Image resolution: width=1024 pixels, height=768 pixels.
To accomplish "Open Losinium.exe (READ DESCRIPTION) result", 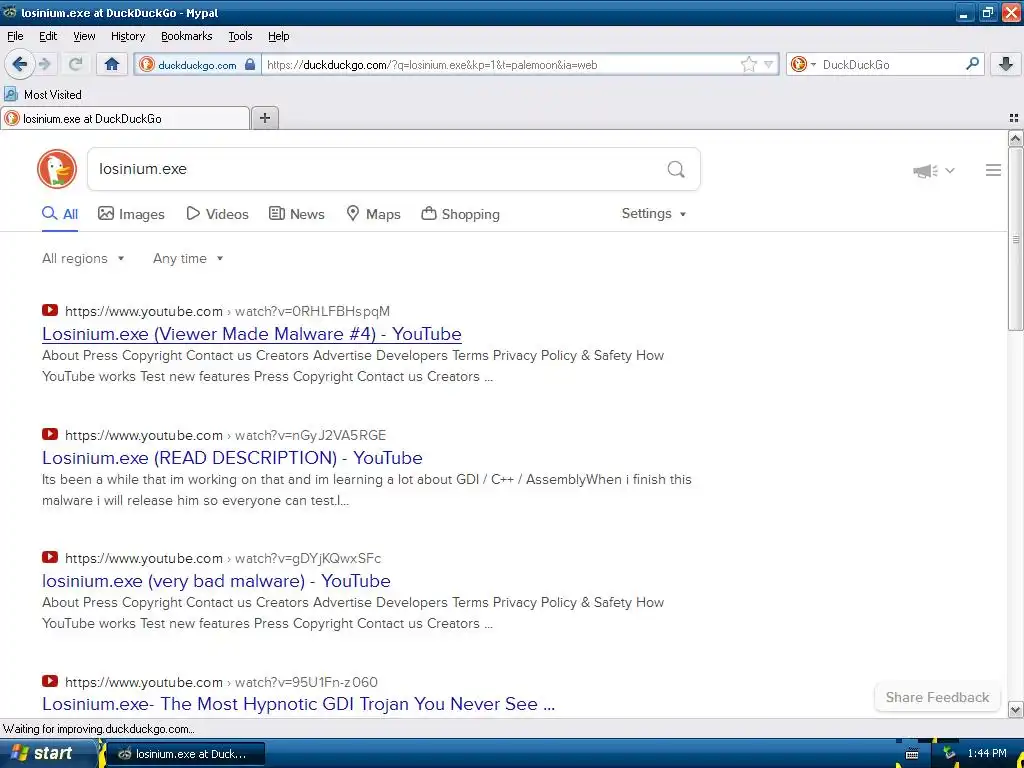I will click(232, 458).
